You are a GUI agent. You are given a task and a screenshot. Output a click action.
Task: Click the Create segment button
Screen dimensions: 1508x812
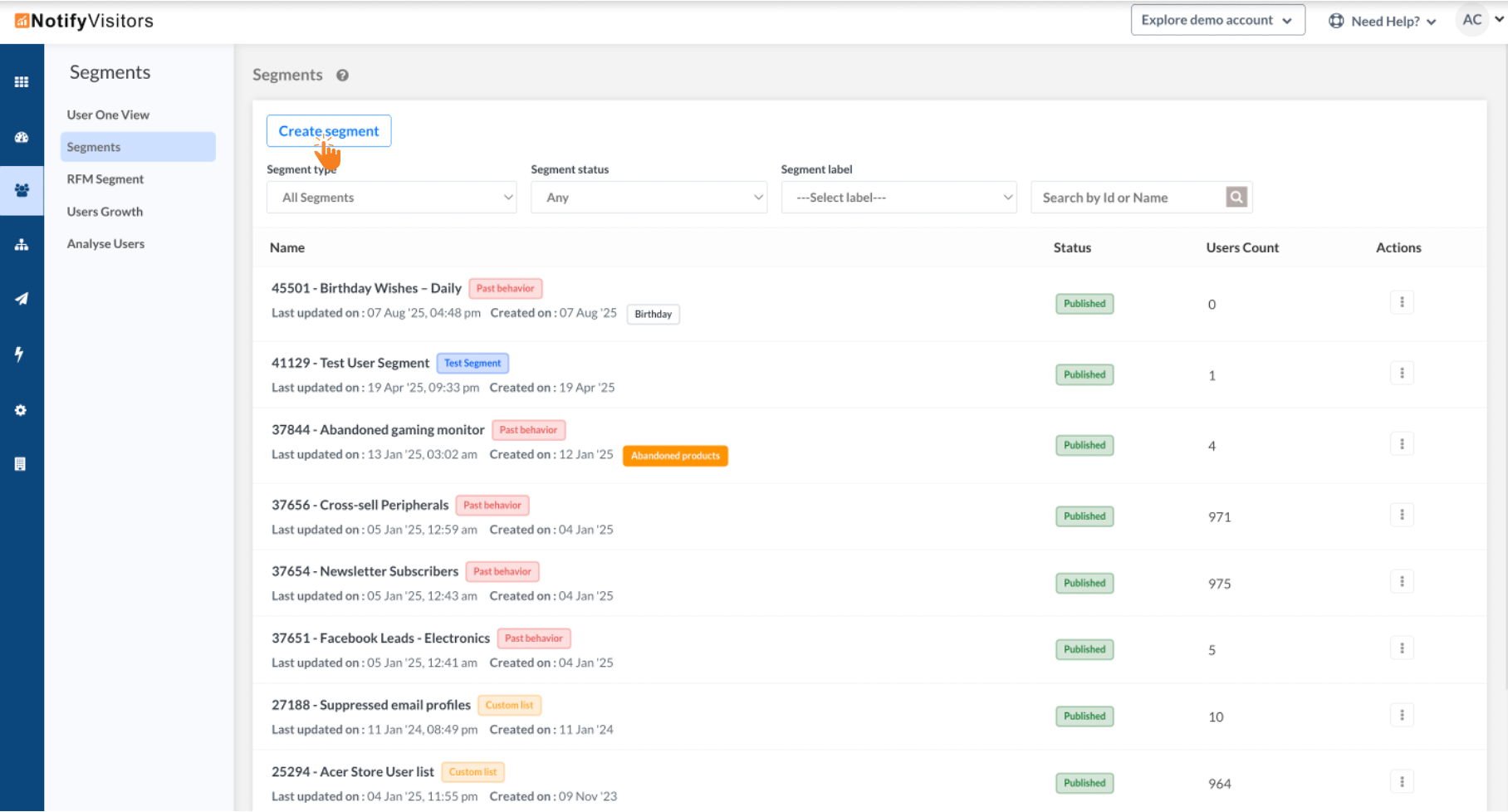click(x=329, y=131)
